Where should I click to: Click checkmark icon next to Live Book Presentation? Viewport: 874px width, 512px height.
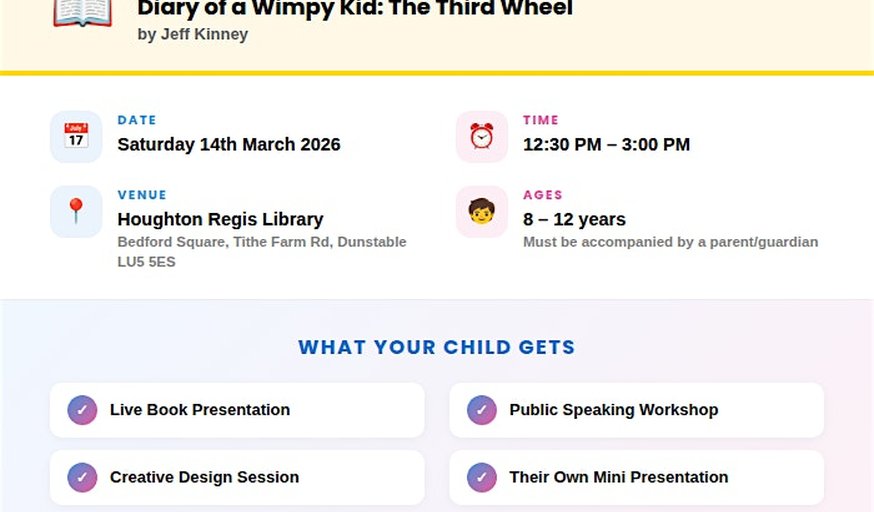(82, 410)
